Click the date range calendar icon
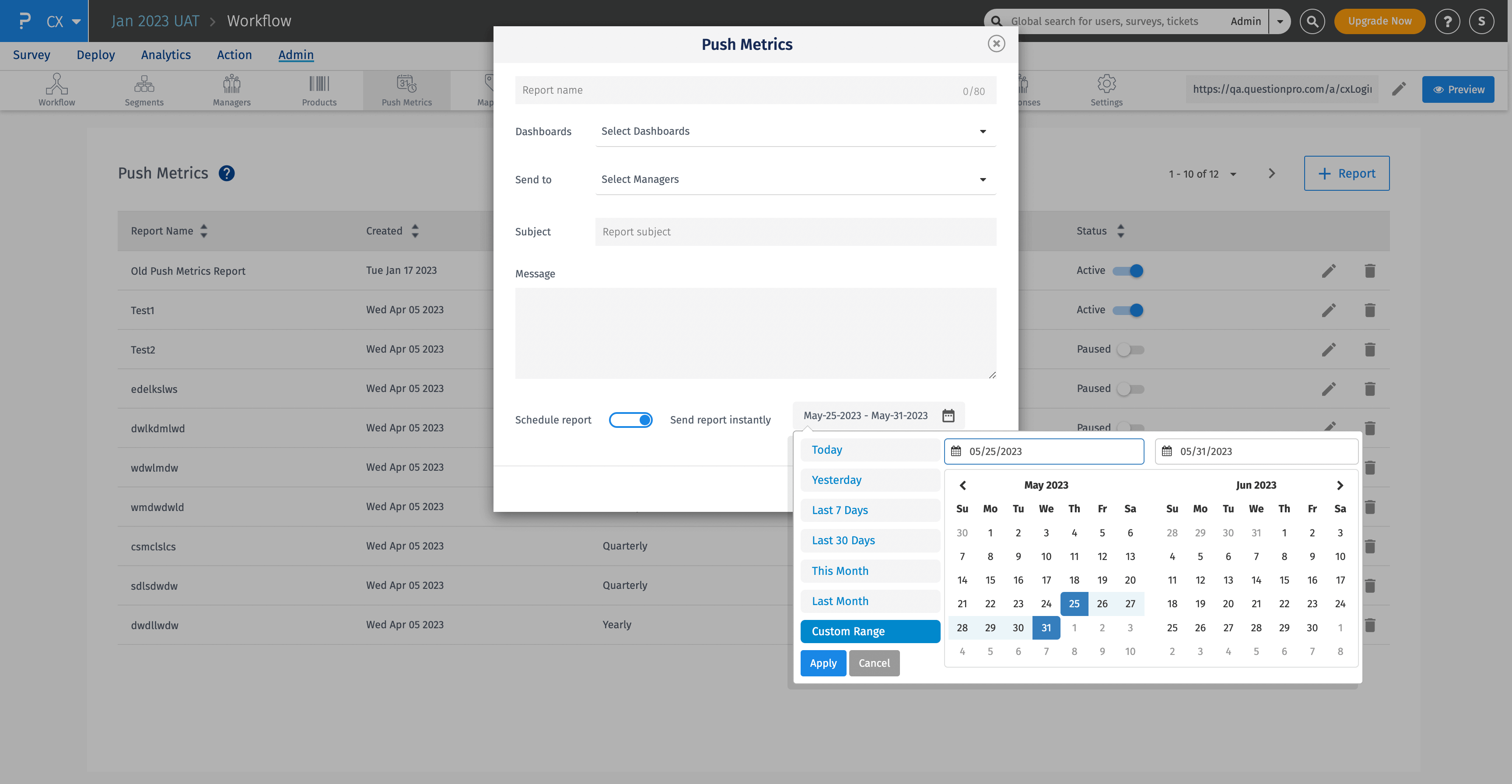The height and width of the screenshot is (784, 1512). click(948, 416)
